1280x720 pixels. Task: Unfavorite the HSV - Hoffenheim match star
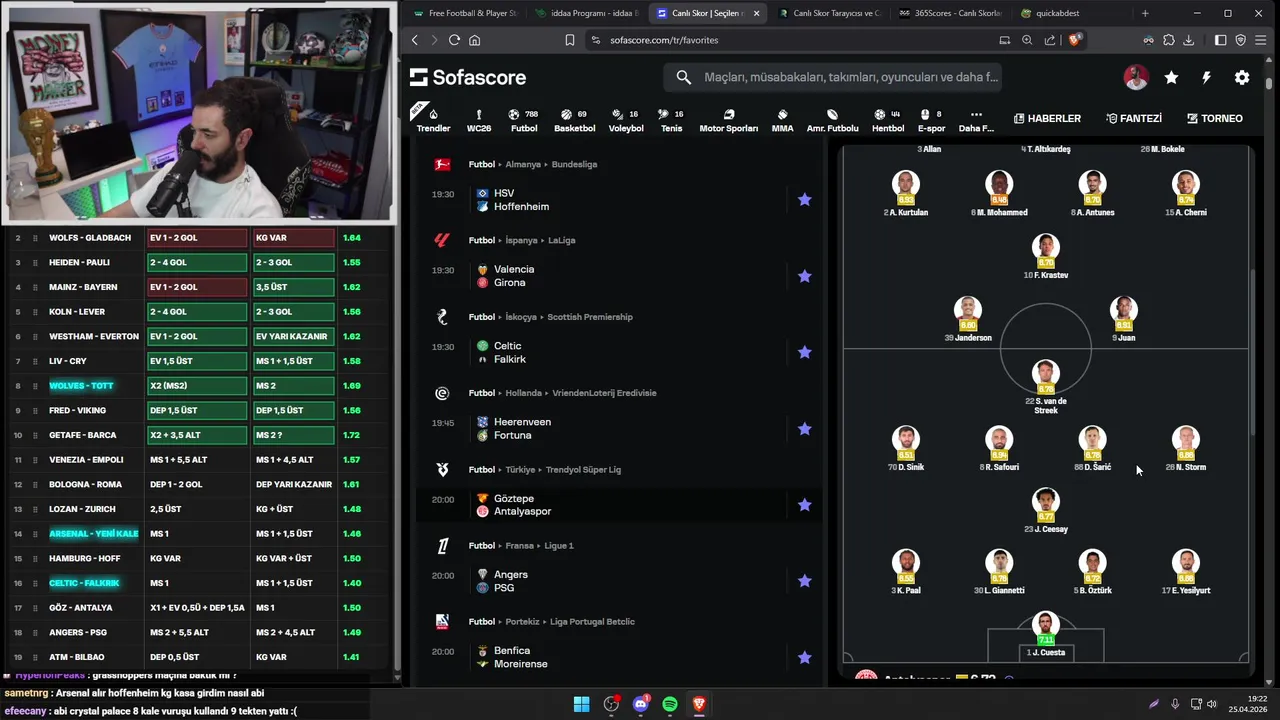pyautogui.click(x=804, y=199)
